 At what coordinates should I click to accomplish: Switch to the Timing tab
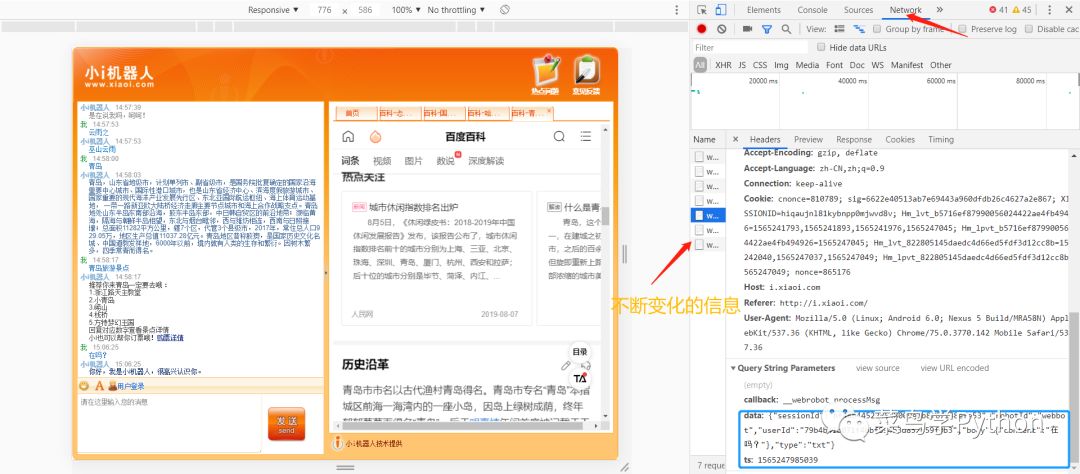[x=941, y=139]
